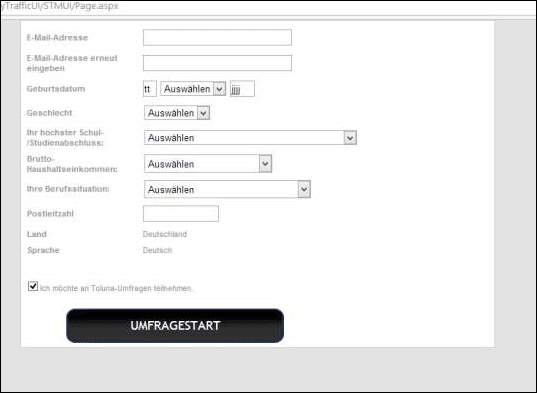Click the 'Ihre Berufssituation:' label
Image resolution: width=537 pixels, height=393 pixels.
pos(68,189)
